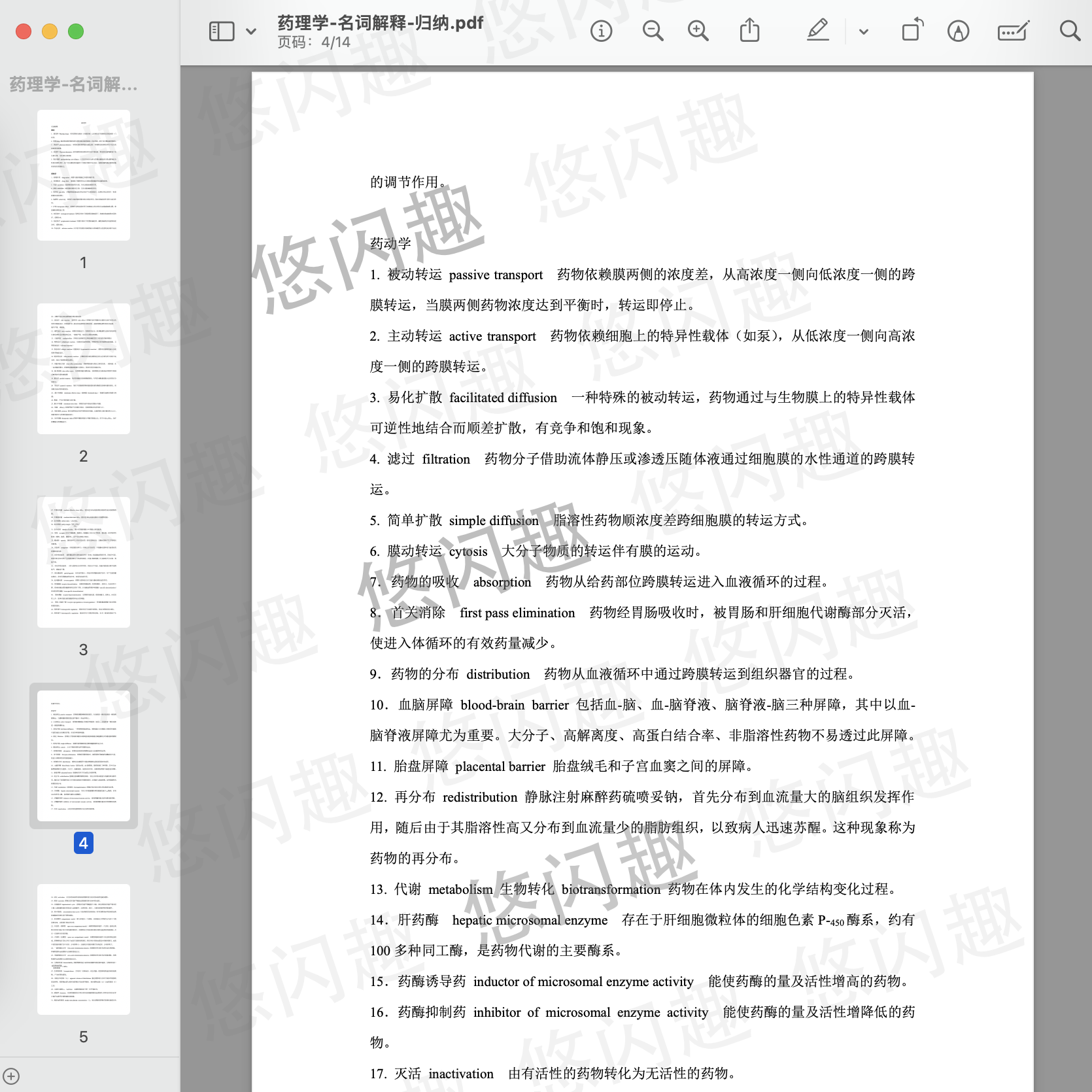Image resolution: width=1092 pixels, height=1092 pixels.
Task: Open the document info inspector
Action: pos(601,31)
